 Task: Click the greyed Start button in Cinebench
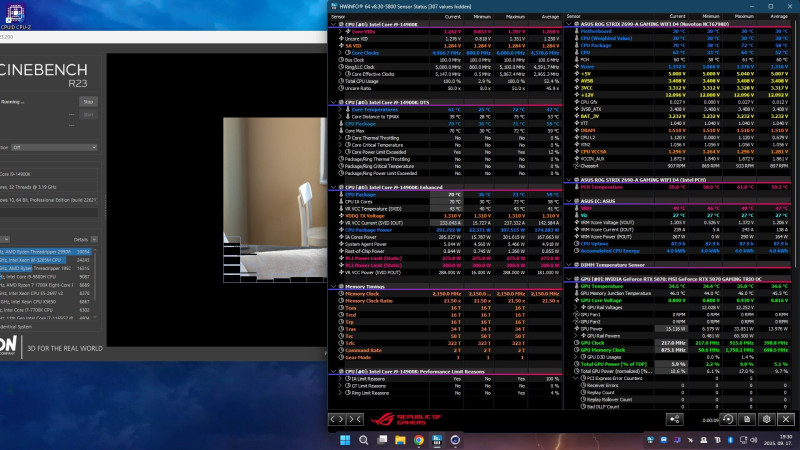(88, 115)
